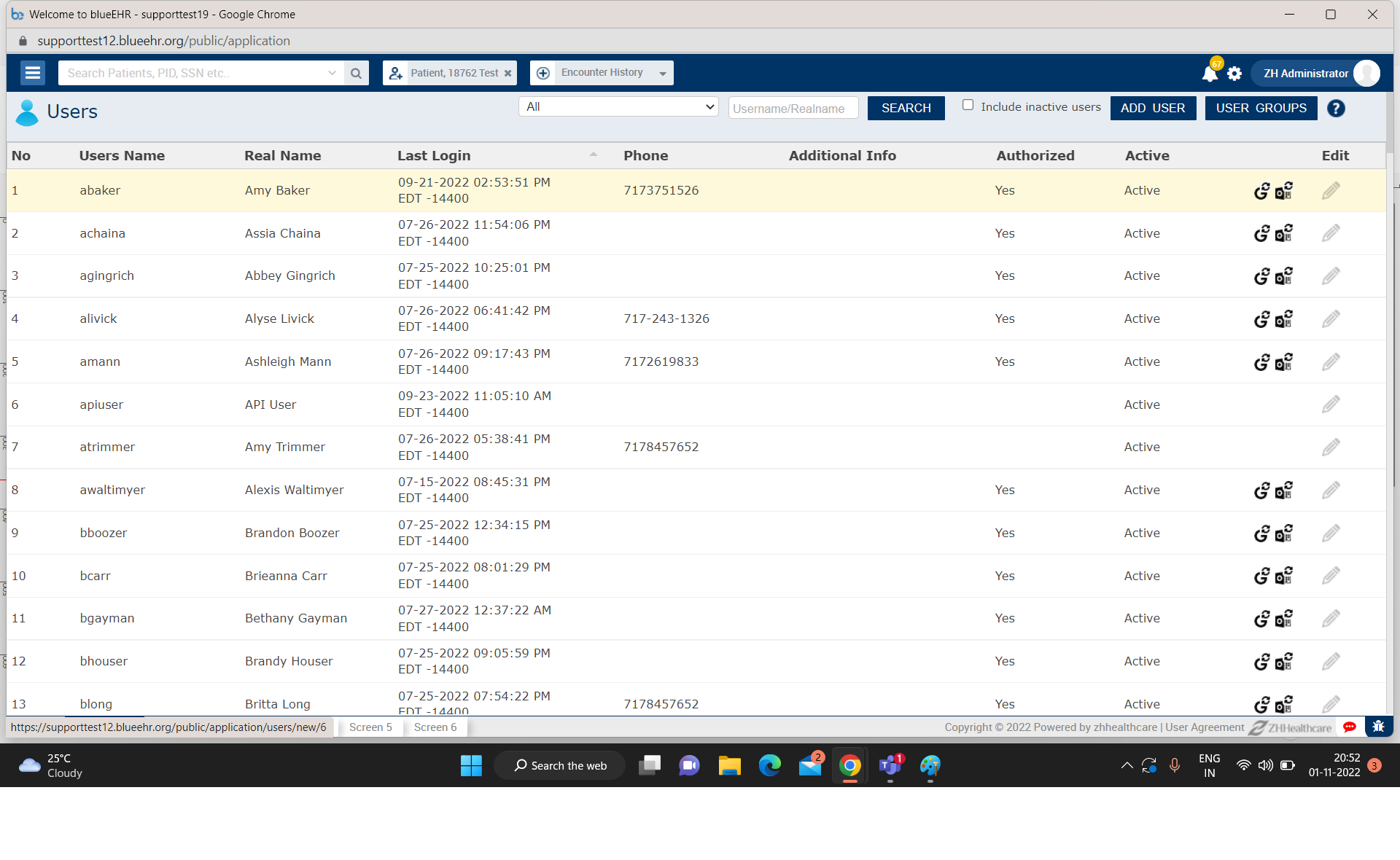Click the USER GROUPS button
Viewport: 1400px width, 860px height.
pos(1261,108)
